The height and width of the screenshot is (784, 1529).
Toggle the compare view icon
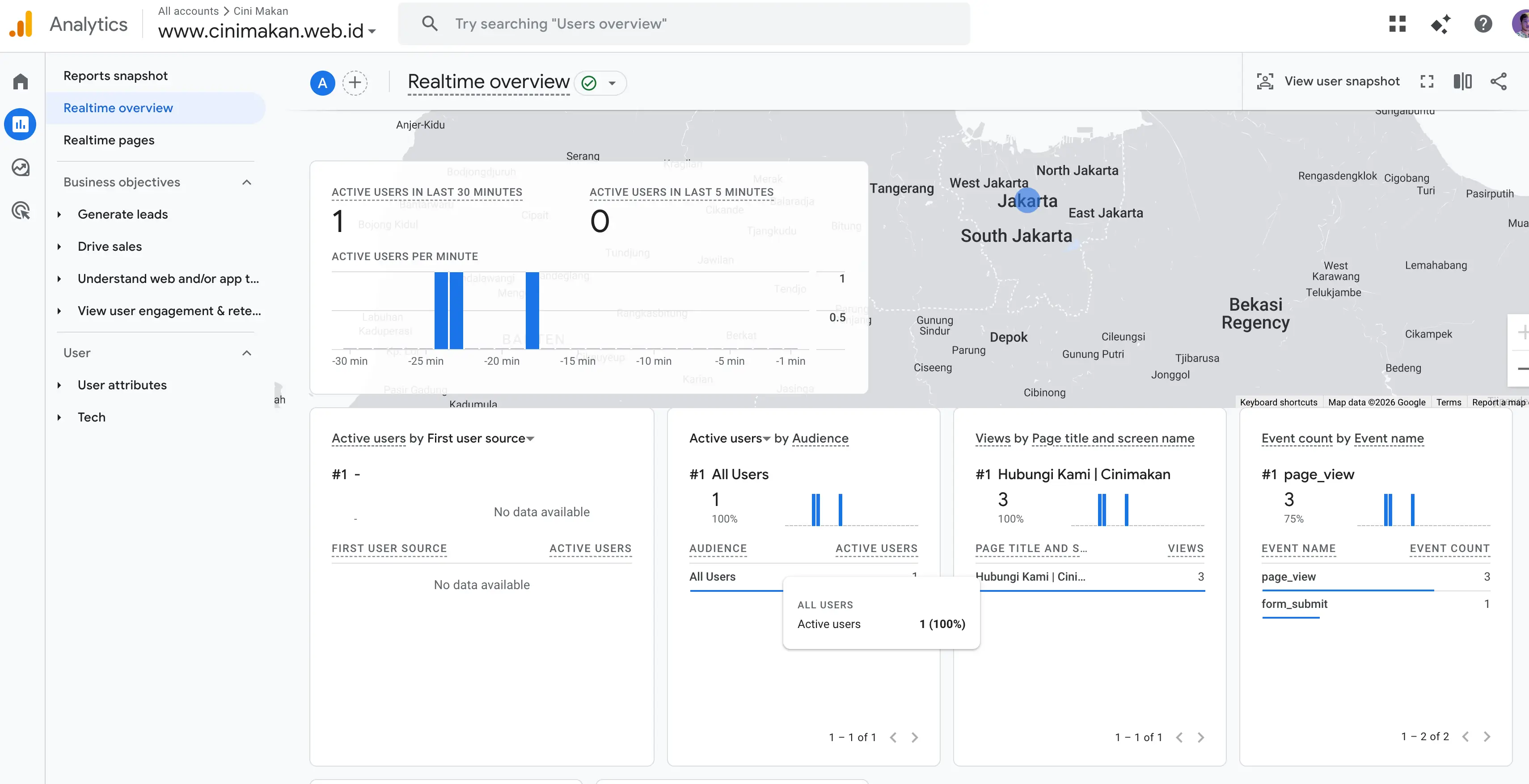click(x=1462, y=81)
